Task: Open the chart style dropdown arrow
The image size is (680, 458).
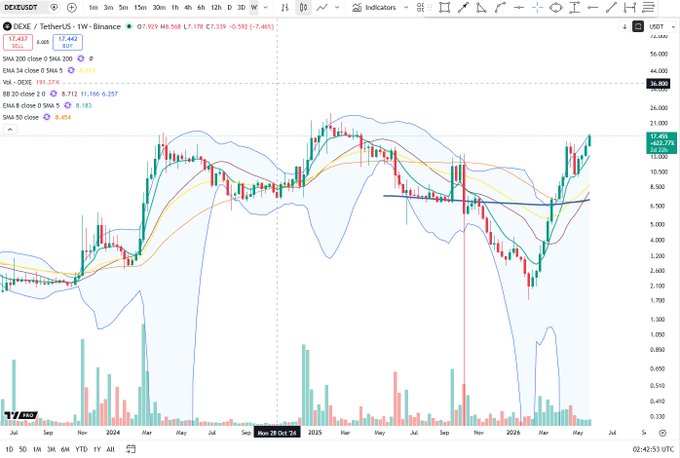Action: pyautogui.click(x=337, y=7)
